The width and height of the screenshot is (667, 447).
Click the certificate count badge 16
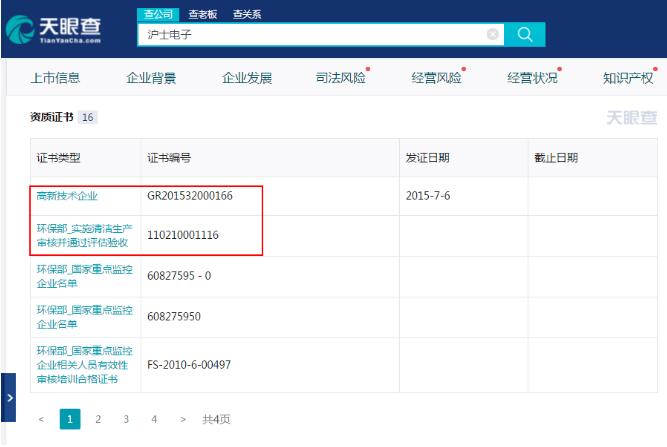tap(88, 117)
